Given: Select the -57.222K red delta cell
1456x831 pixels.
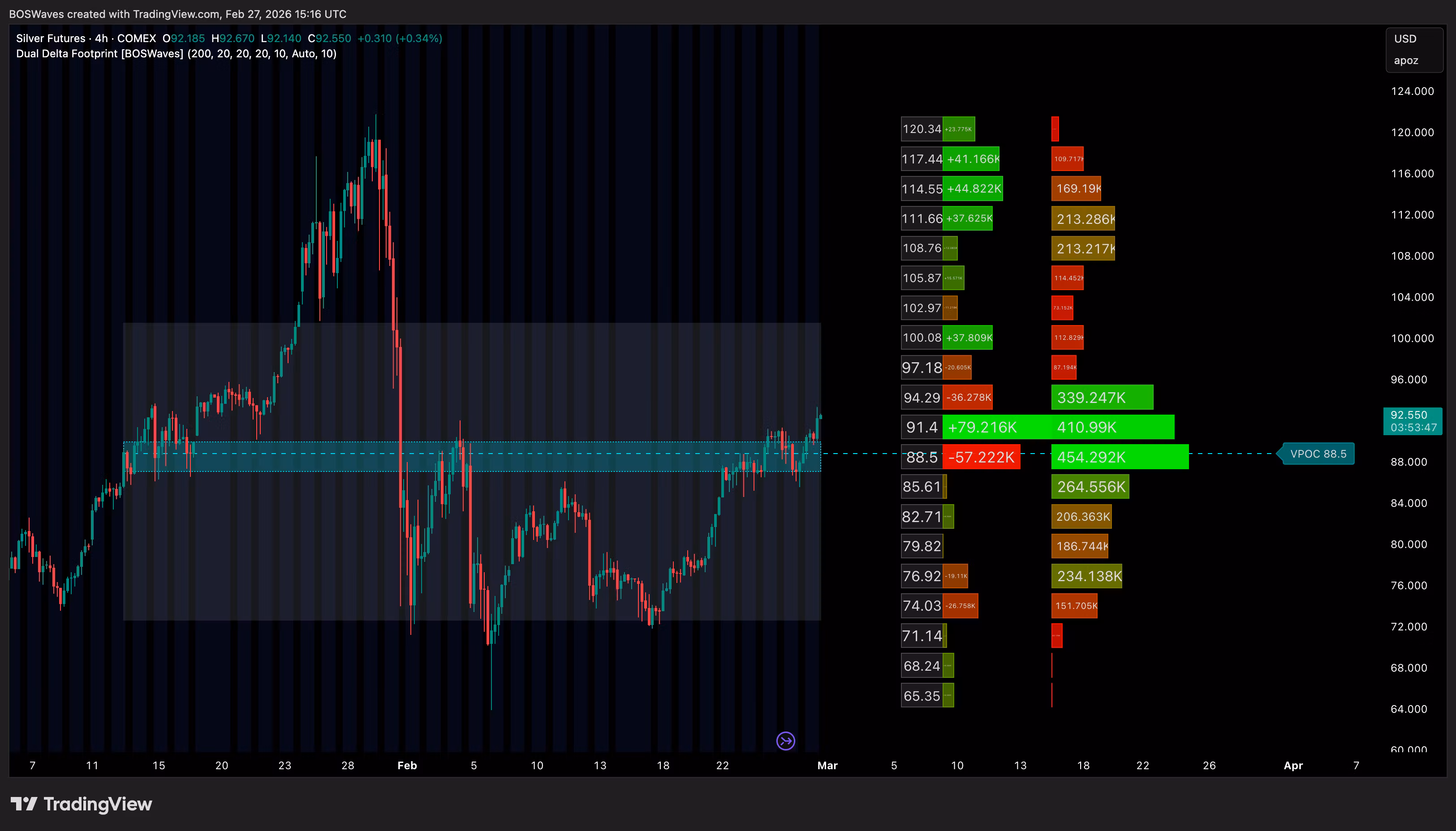Looking at the screenshot, I should (x=981, y=457).
